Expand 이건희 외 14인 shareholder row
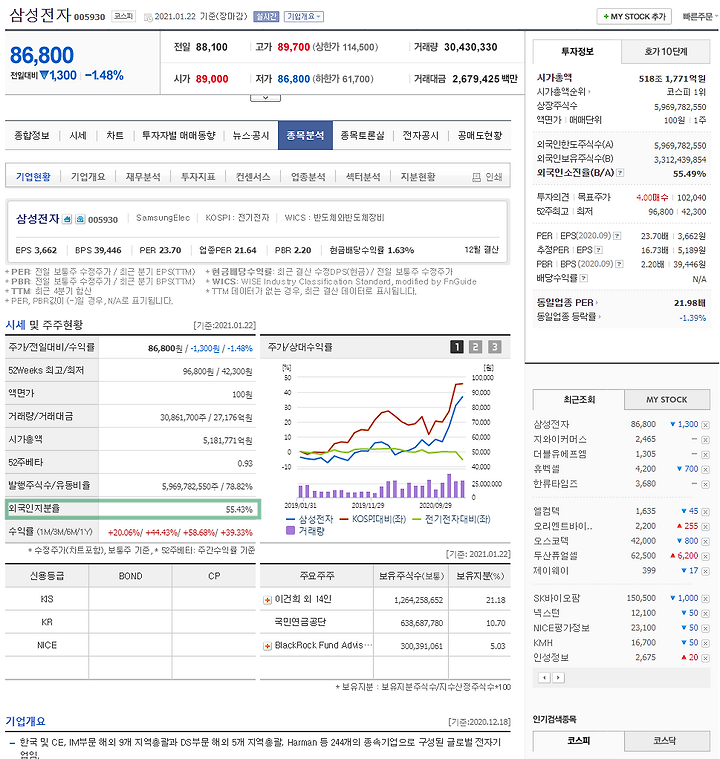The image size is (720, 759). click(x=267, y=600)
